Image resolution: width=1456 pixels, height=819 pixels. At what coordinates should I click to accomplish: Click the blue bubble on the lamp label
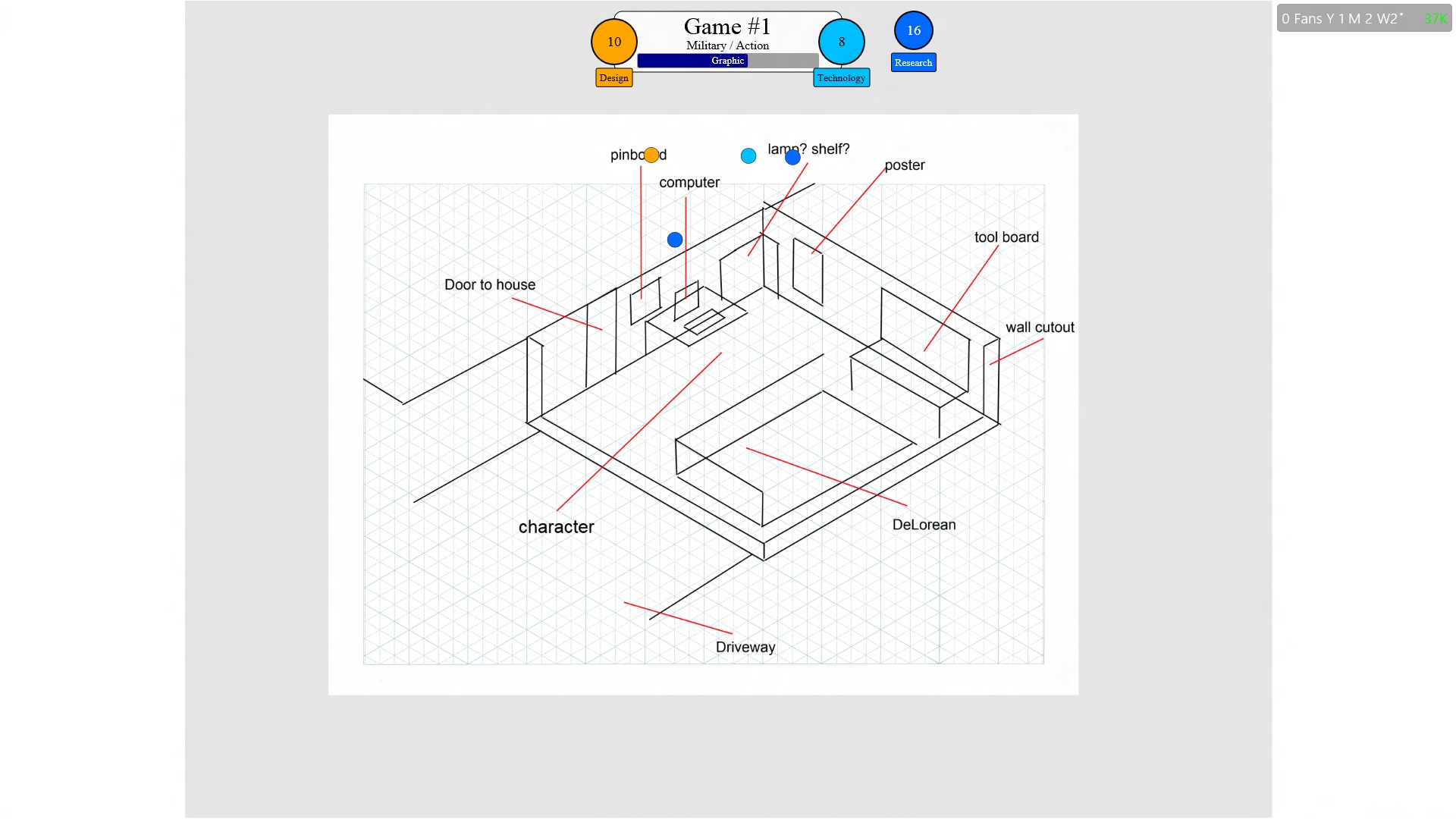[x=792, y=157]
